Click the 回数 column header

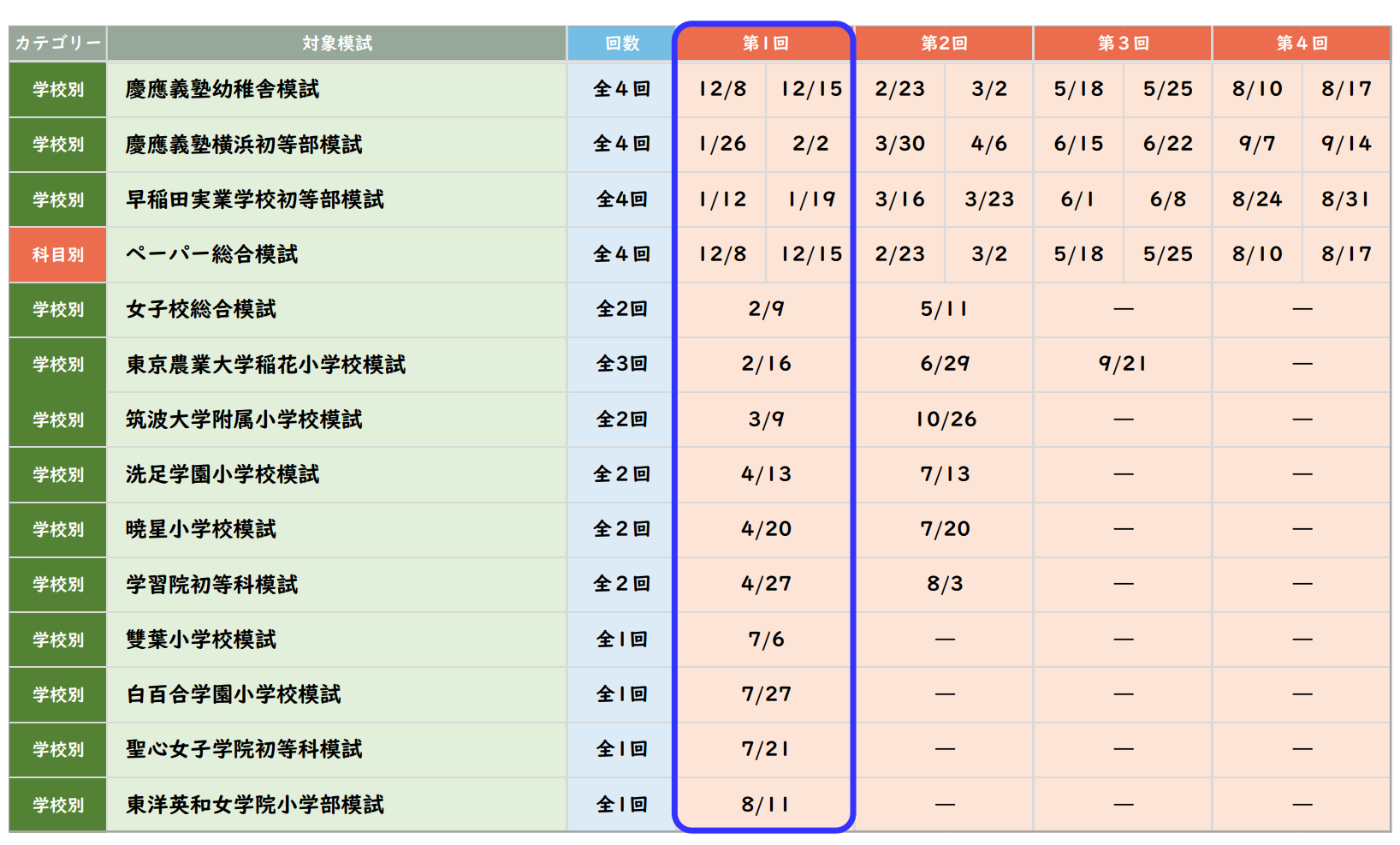pyautogui.click(x=622, y=43)
